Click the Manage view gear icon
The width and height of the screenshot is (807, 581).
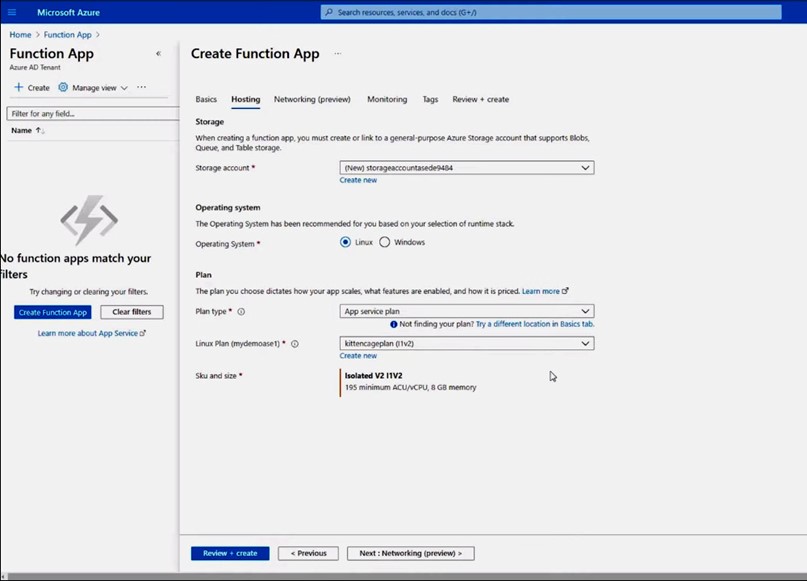pos(63,87)
